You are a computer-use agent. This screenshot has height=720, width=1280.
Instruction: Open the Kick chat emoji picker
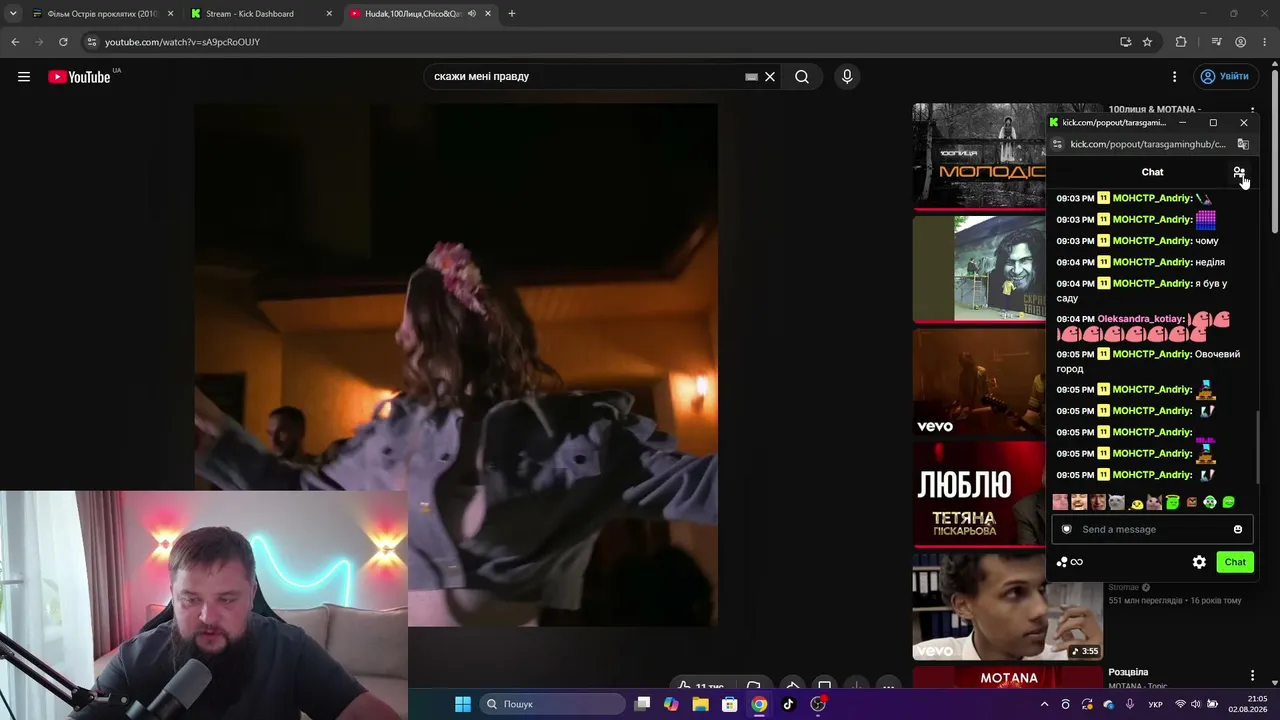point(1238,529)
